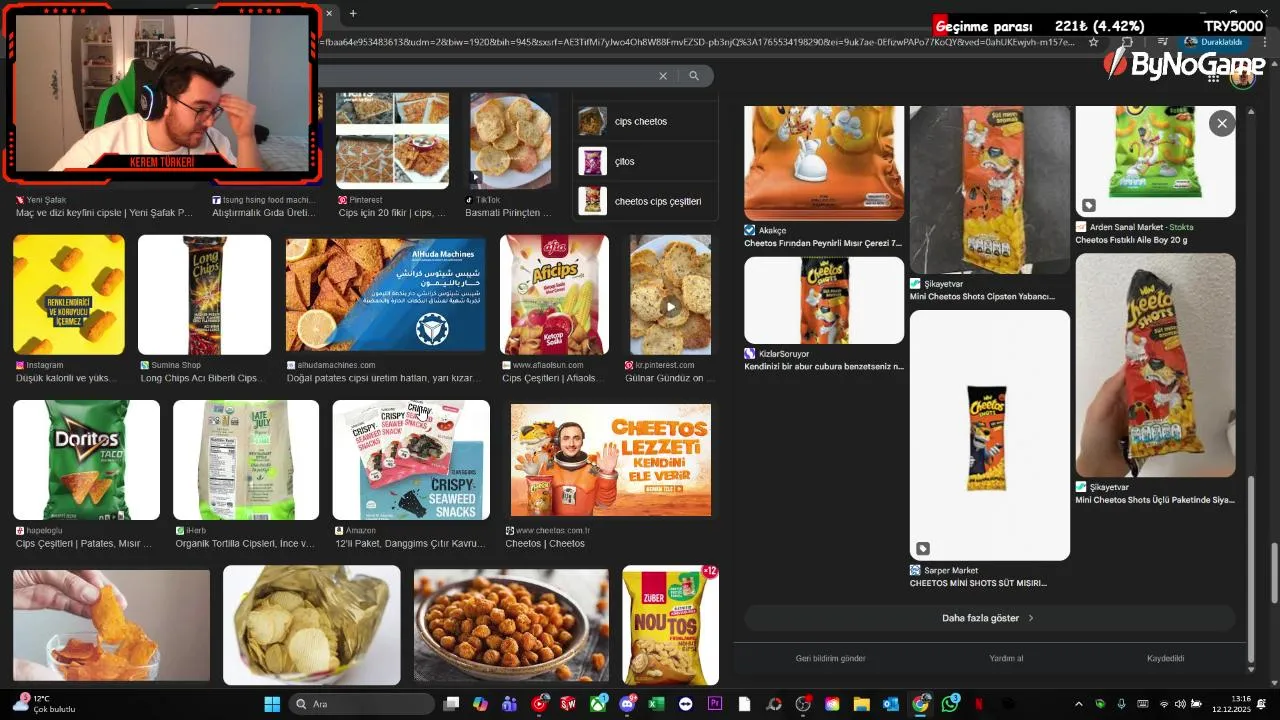Open the 'Cheetos Lezzeti' astronaut banner image
The width and height of the screenshot is (1280, 720).
[610, 460]
